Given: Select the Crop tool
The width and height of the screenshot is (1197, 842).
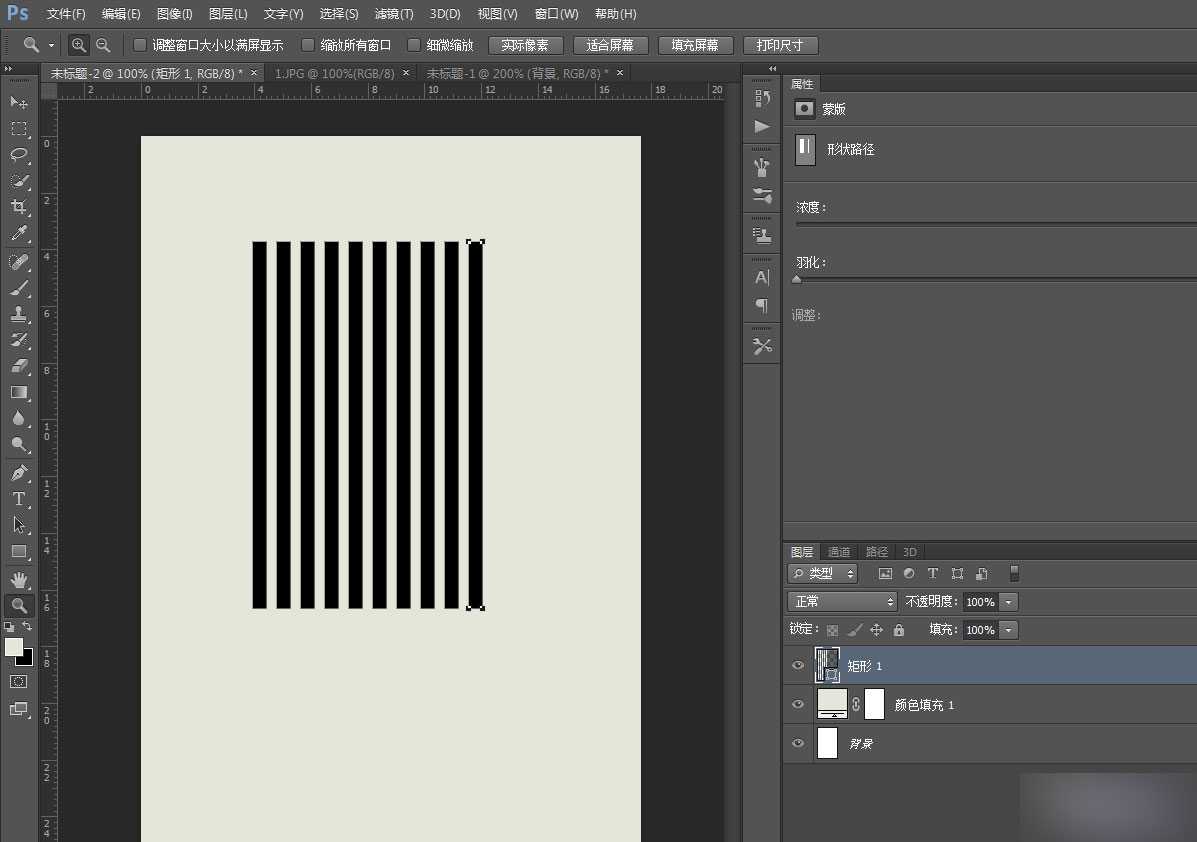Looking at the screenshot, I should click(19, 207).
